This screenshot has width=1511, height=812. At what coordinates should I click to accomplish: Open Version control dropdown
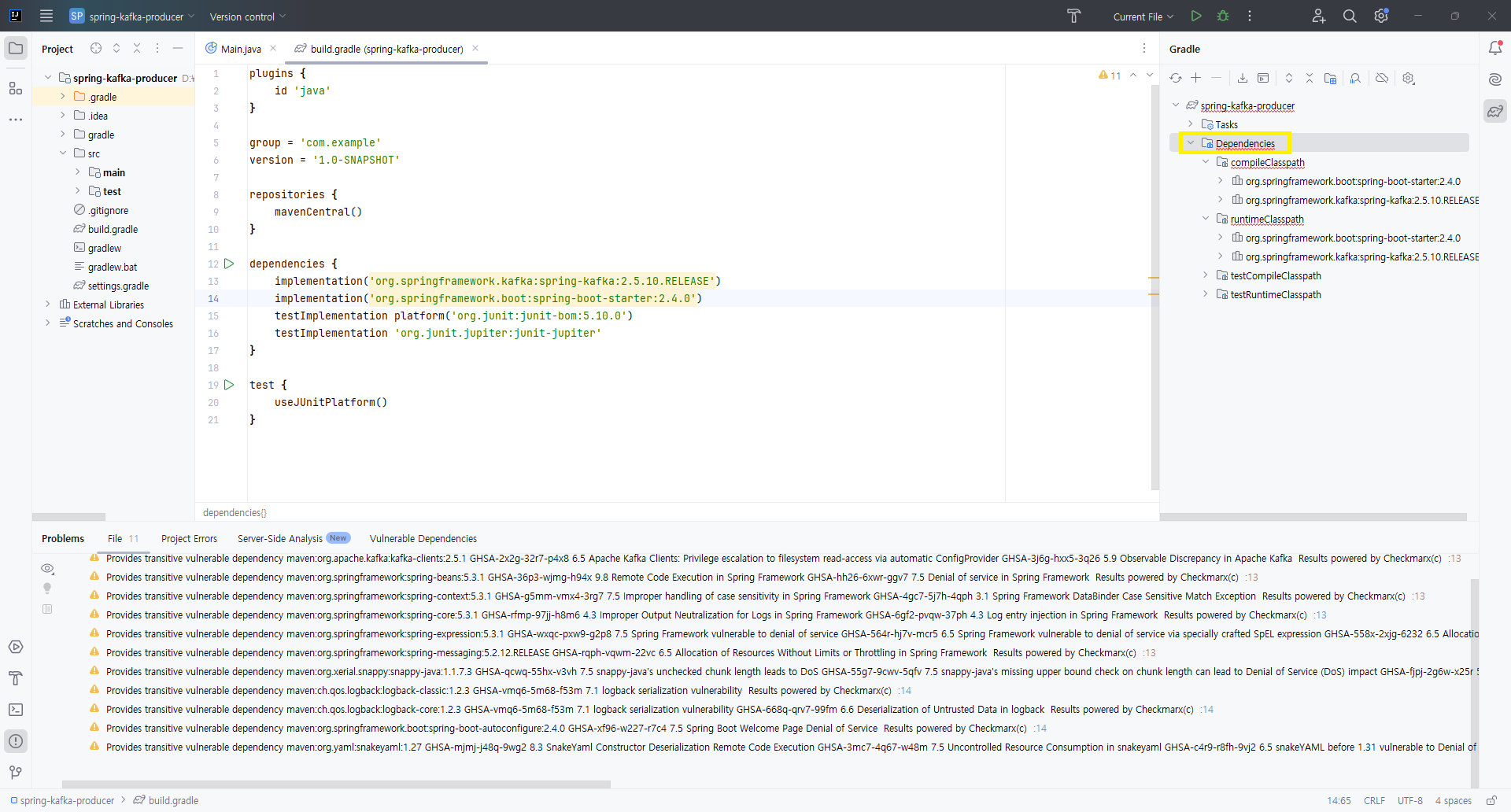[x=248, y=17]
